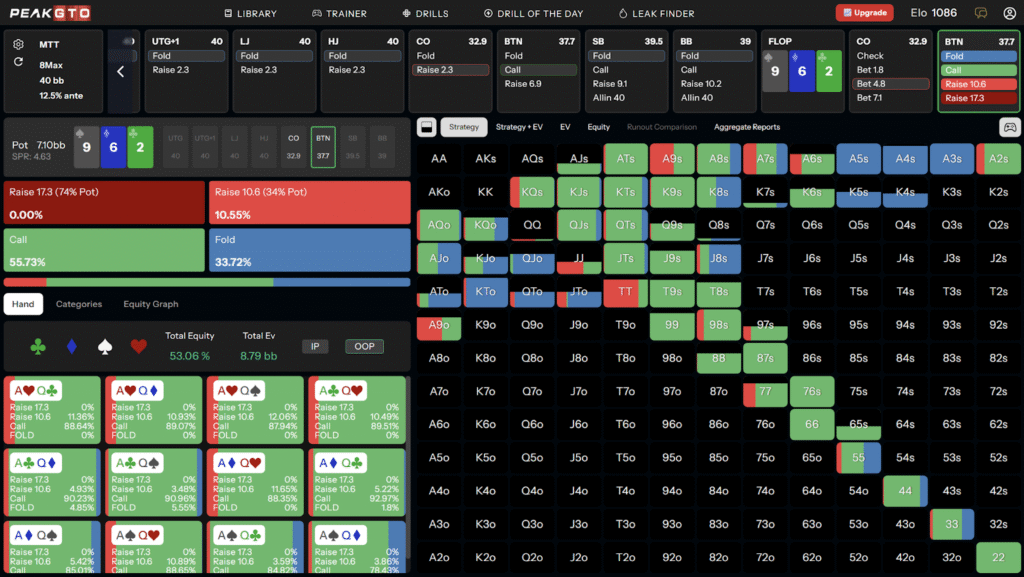Image resolution: width=1024 pixels, height=577 pixels.
Task: Open the user profile icon
Action: click(x=1009, y=13)
